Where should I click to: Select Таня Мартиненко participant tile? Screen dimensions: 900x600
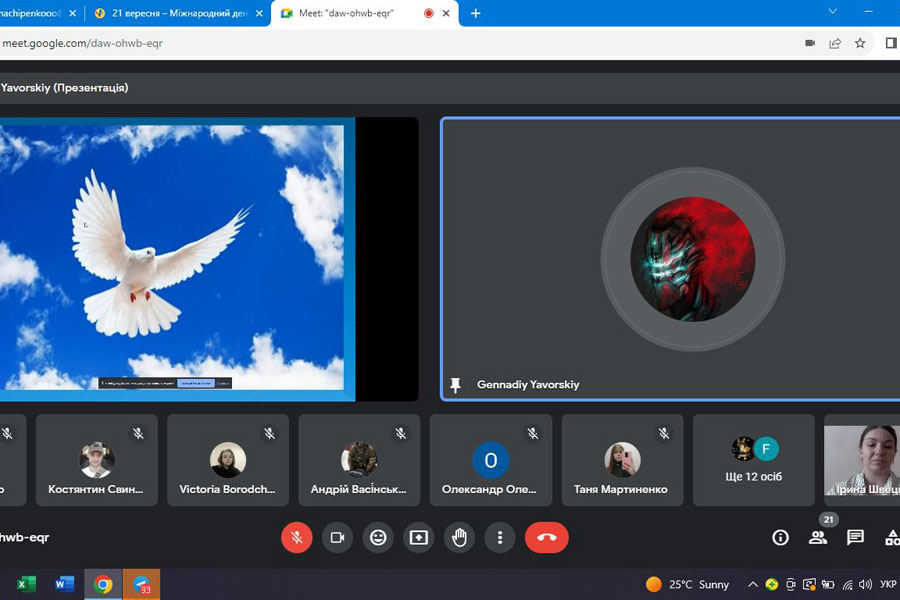[622, 460]
